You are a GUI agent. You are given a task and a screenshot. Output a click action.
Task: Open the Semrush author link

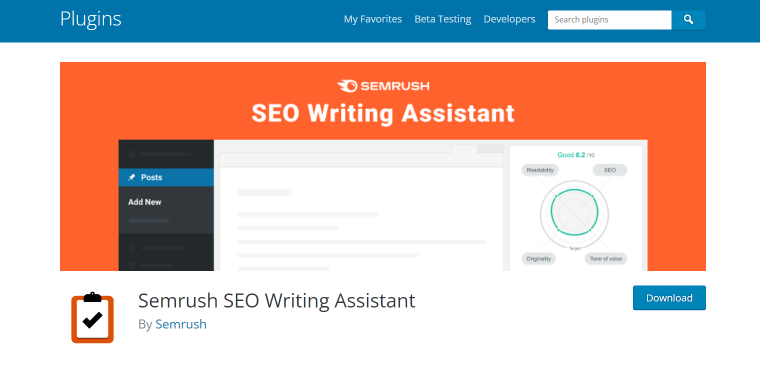[181, 324]
